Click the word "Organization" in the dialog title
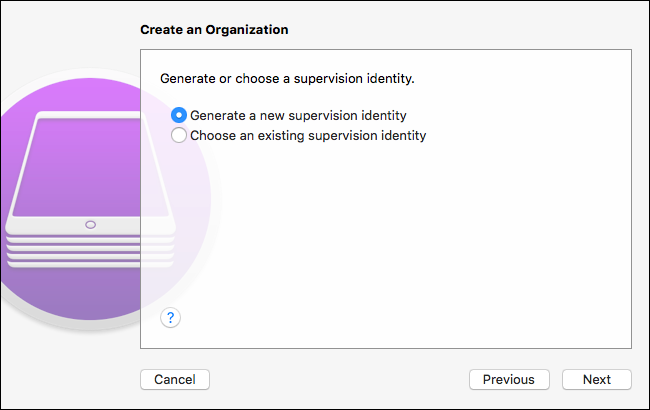Screen dimensions: 650x410 point(248,30)
